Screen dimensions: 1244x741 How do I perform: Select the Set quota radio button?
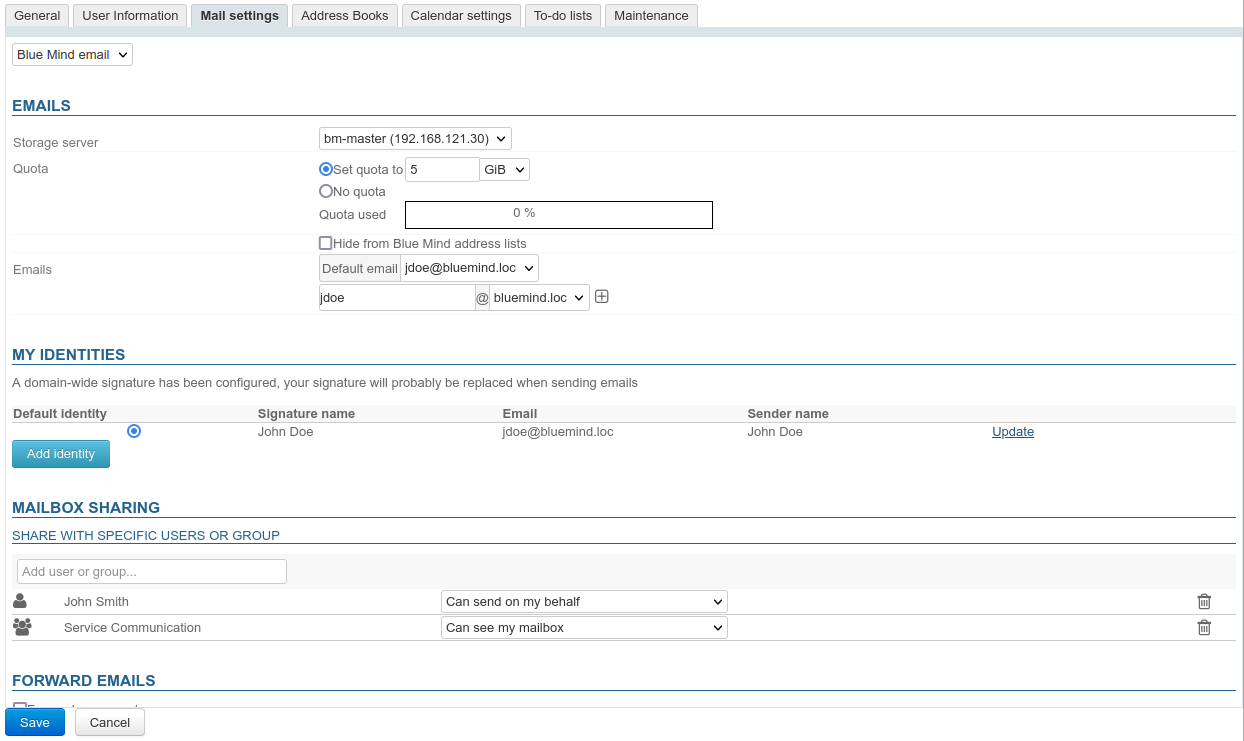tap(326, 170)
